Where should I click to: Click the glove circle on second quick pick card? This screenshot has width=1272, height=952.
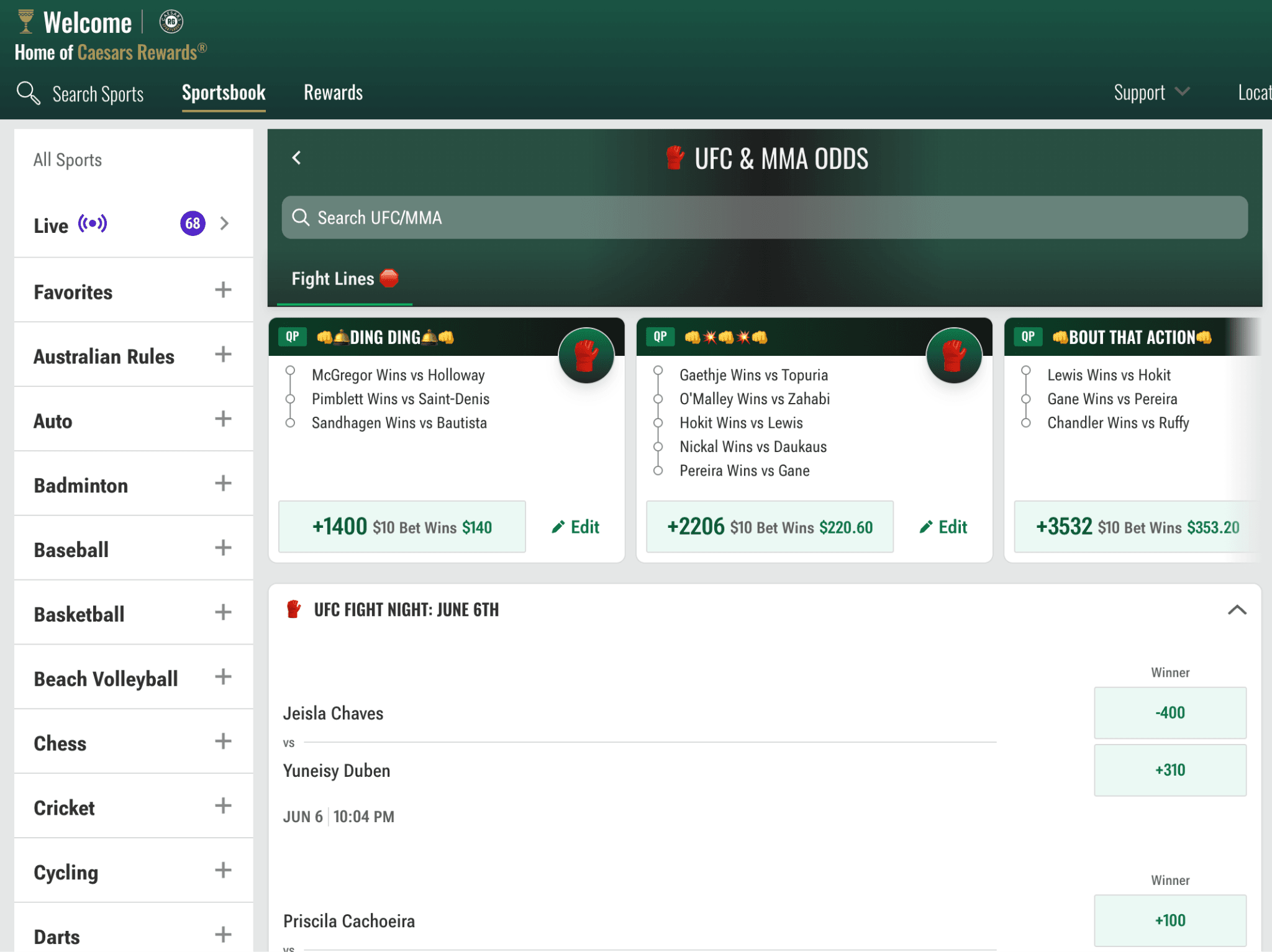coord(954,355)
